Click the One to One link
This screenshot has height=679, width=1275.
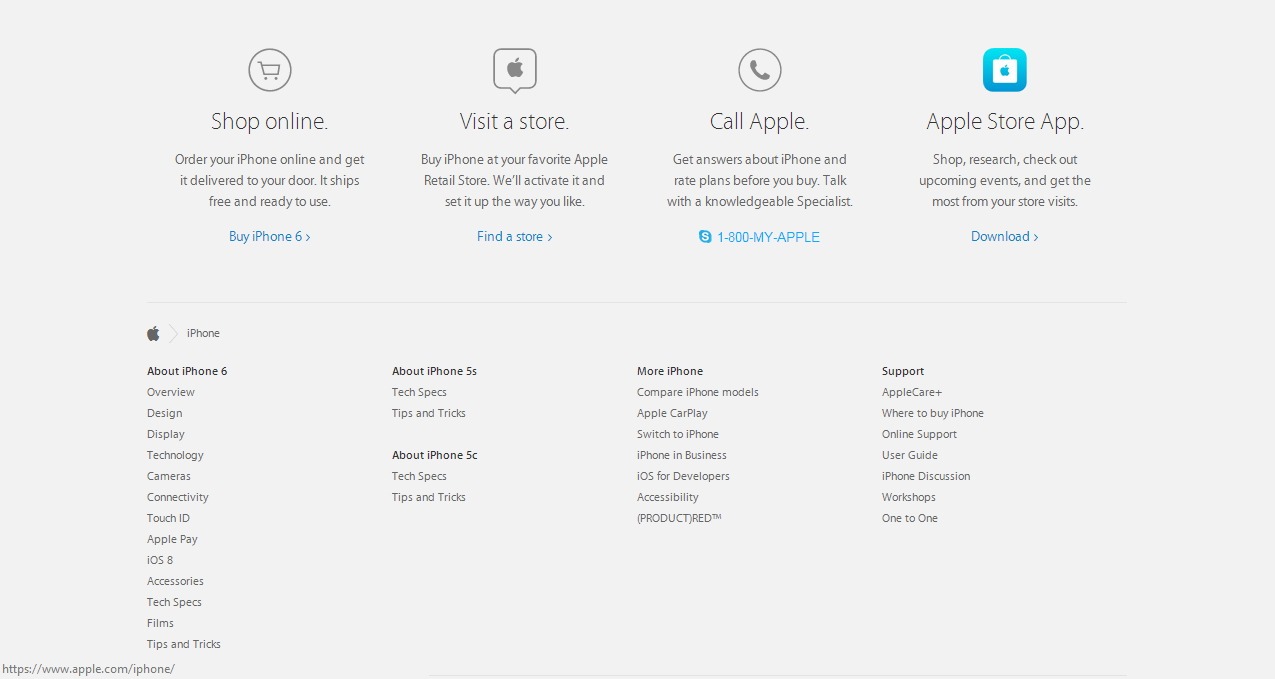(910, 518)
